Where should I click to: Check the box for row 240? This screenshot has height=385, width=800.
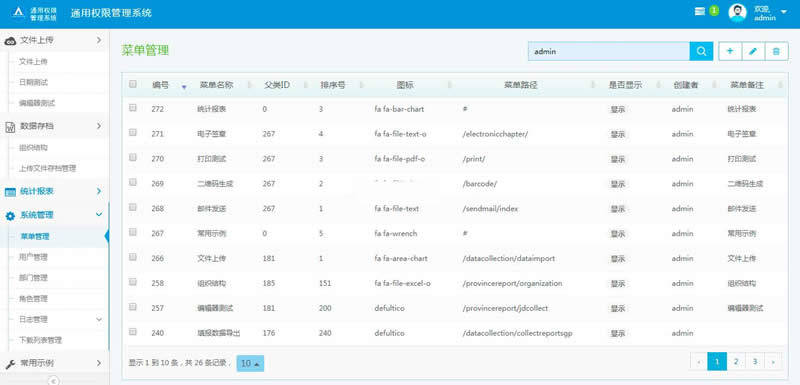click(x=133, y=331)
